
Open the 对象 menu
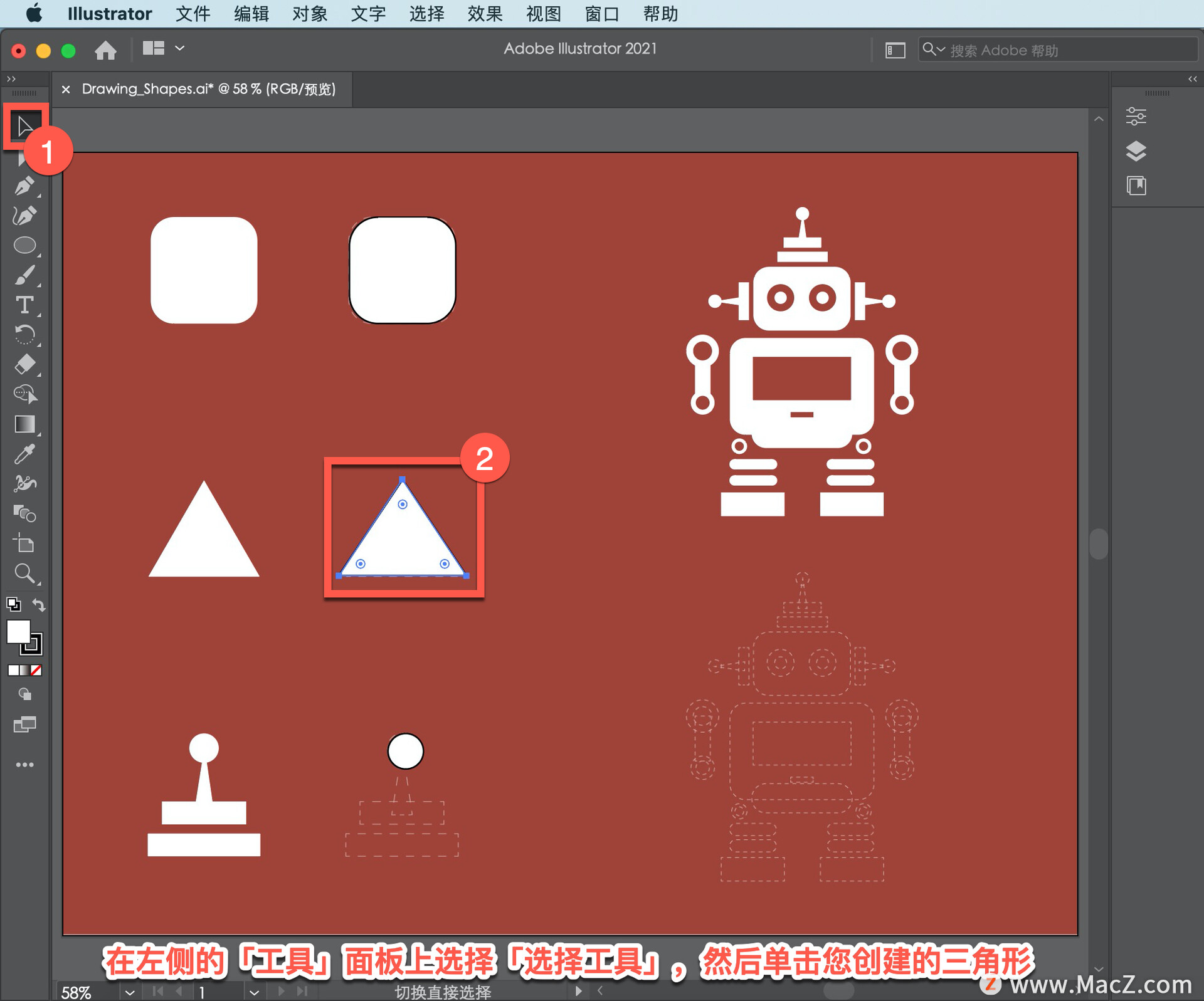point(310,14)
